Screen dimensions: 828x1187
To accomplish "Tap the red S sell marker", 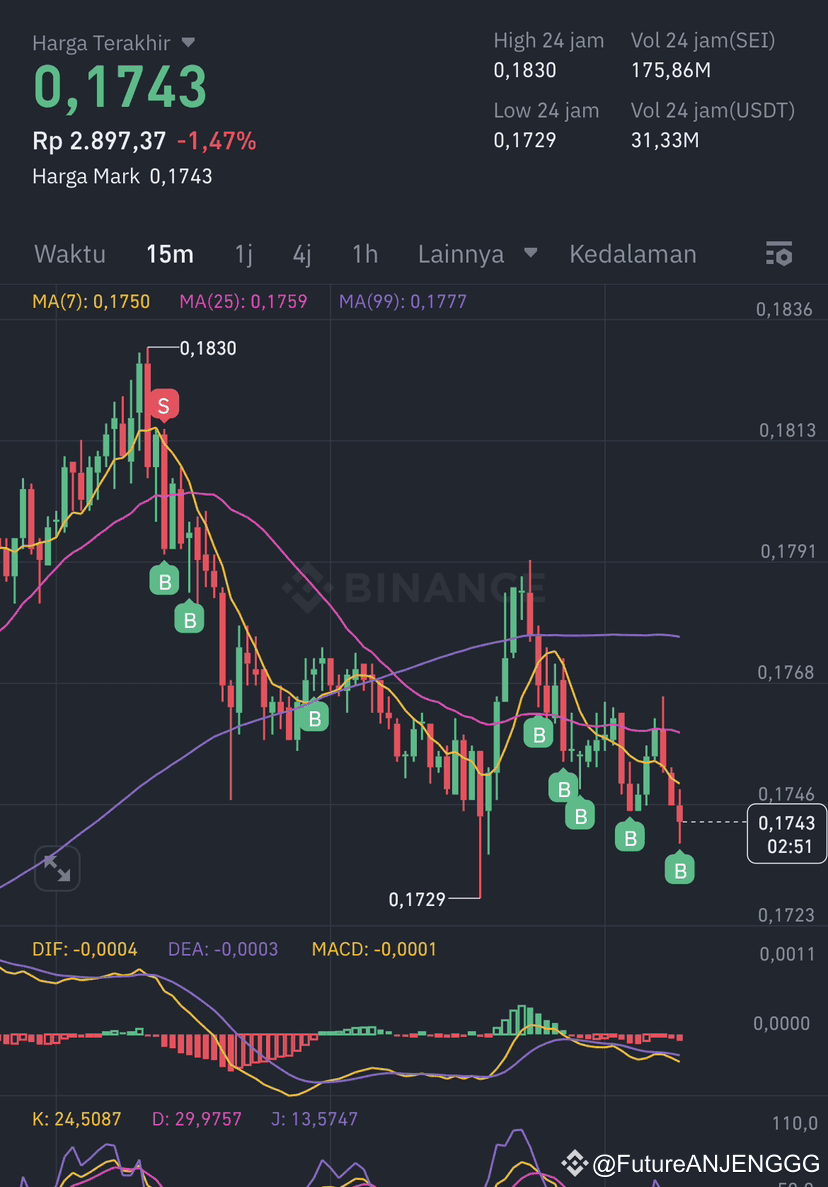I will click(x=163, y=405).
